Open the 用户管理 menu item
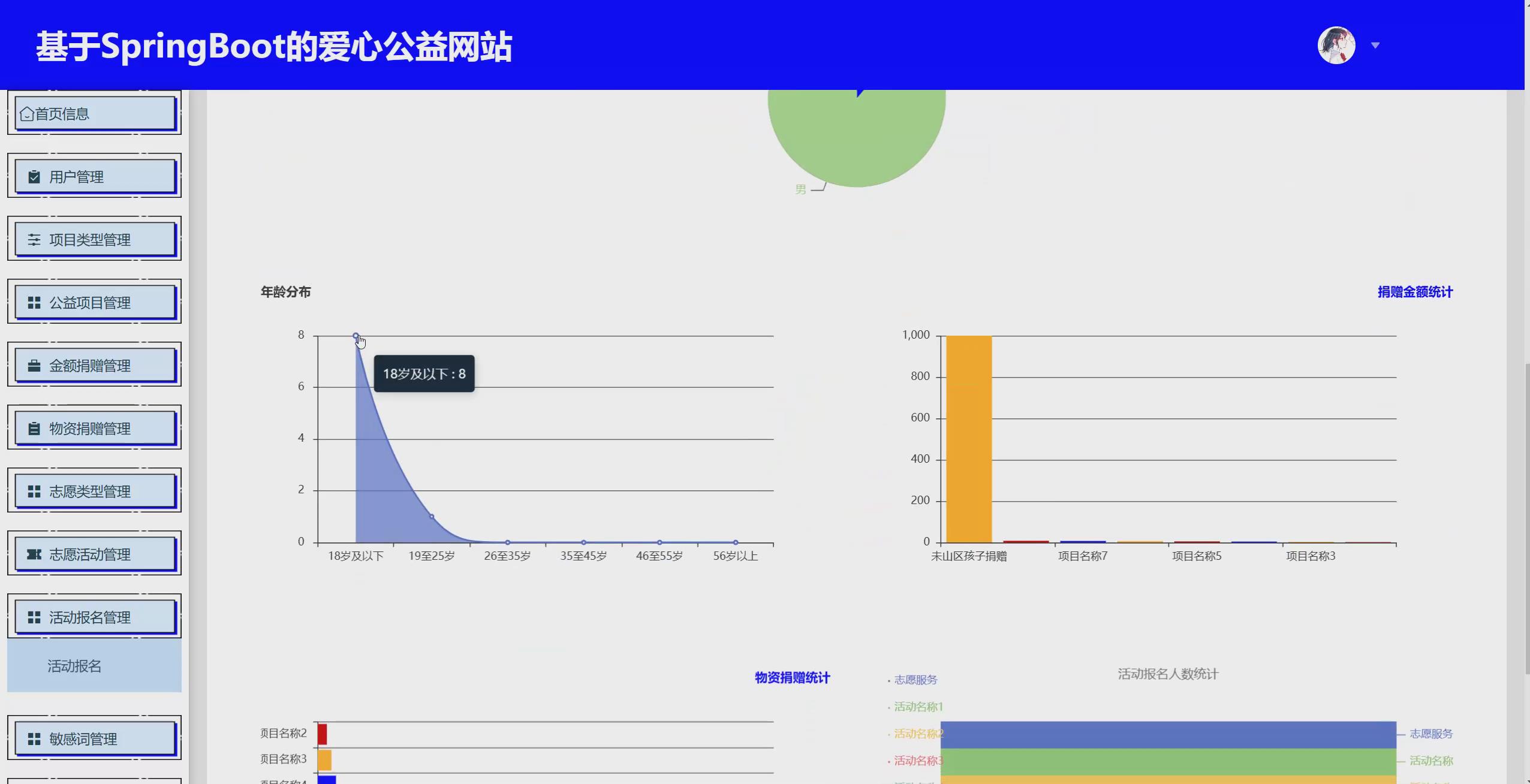The width and height of the screenshot is (1530, 784). tap(95, 176)
